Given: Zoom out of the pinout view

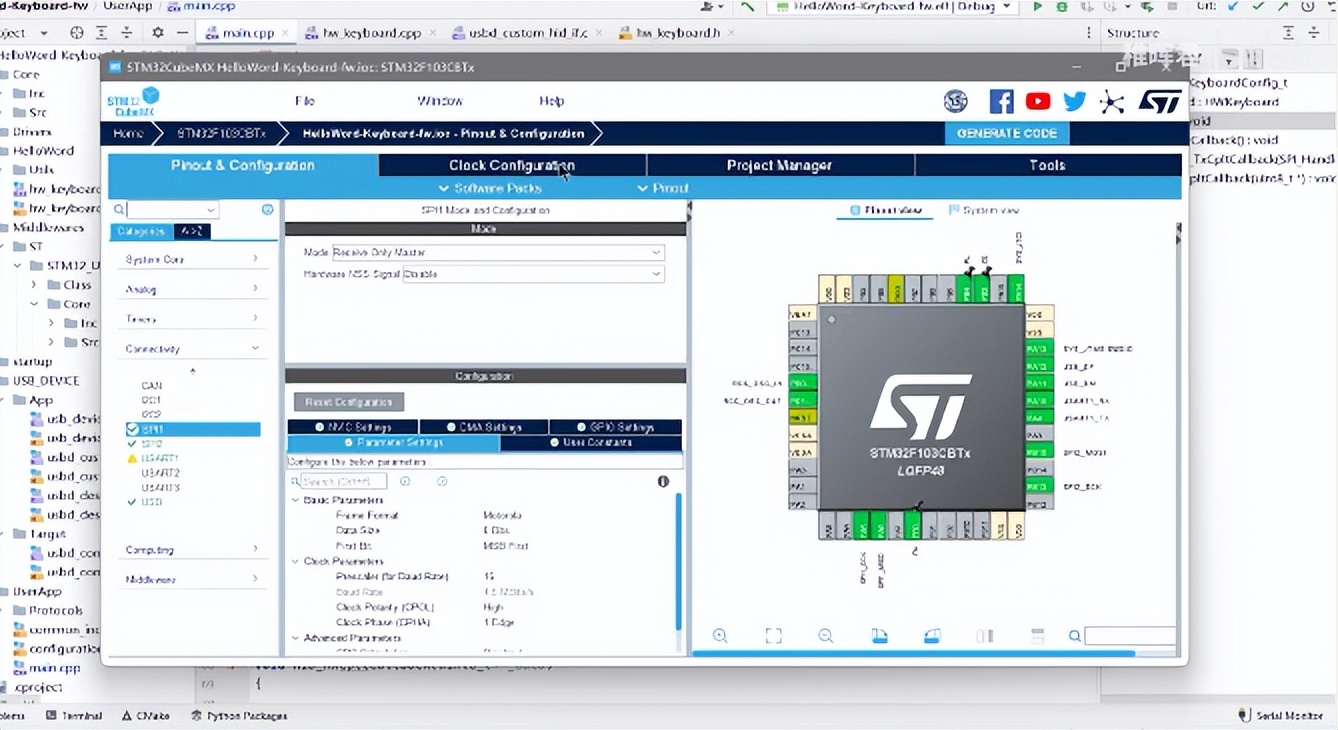Looking at the screenshot, I should tap(825, 636).
